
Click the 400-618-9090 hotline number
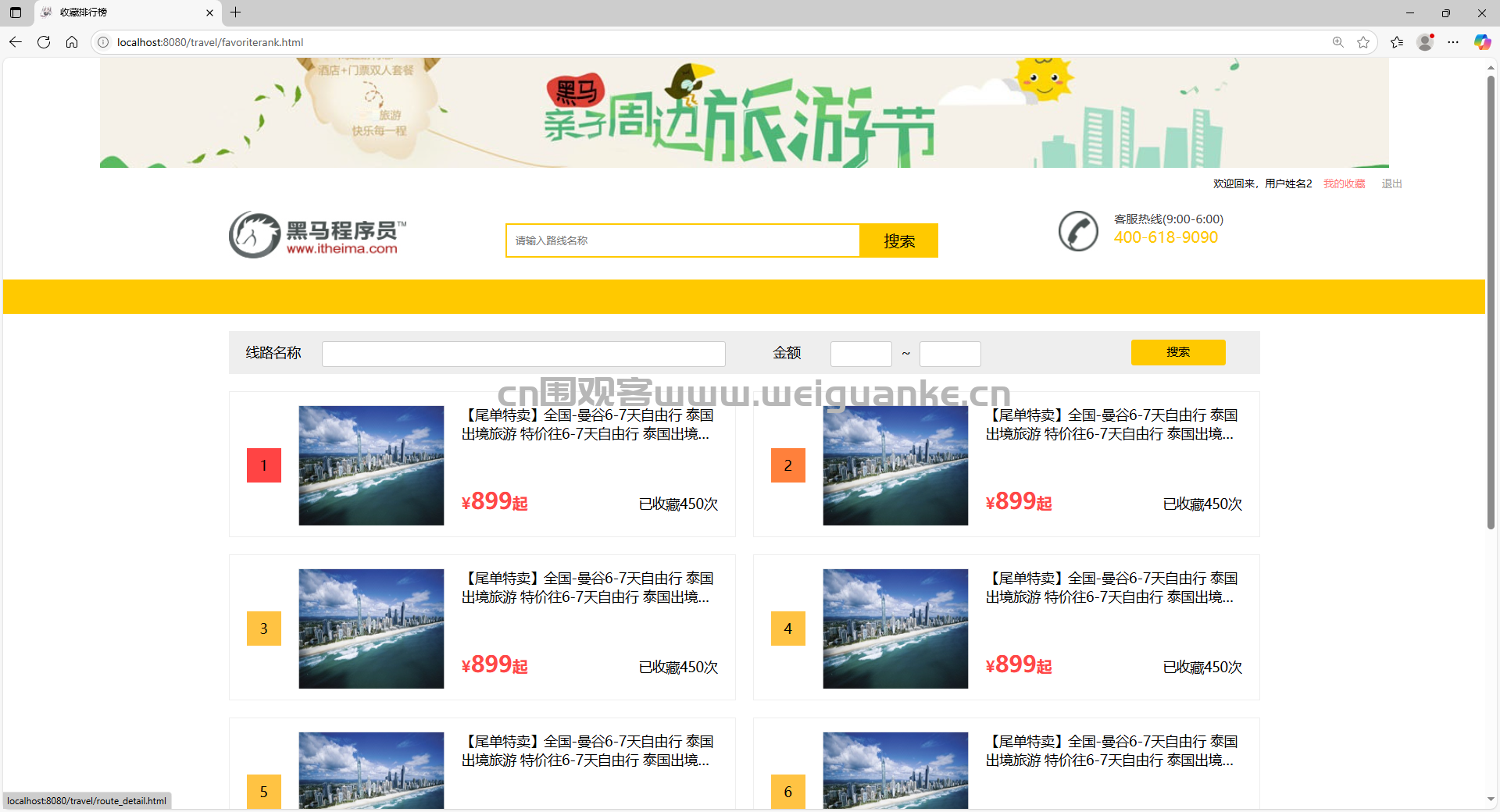click(x=1166, y=237)
